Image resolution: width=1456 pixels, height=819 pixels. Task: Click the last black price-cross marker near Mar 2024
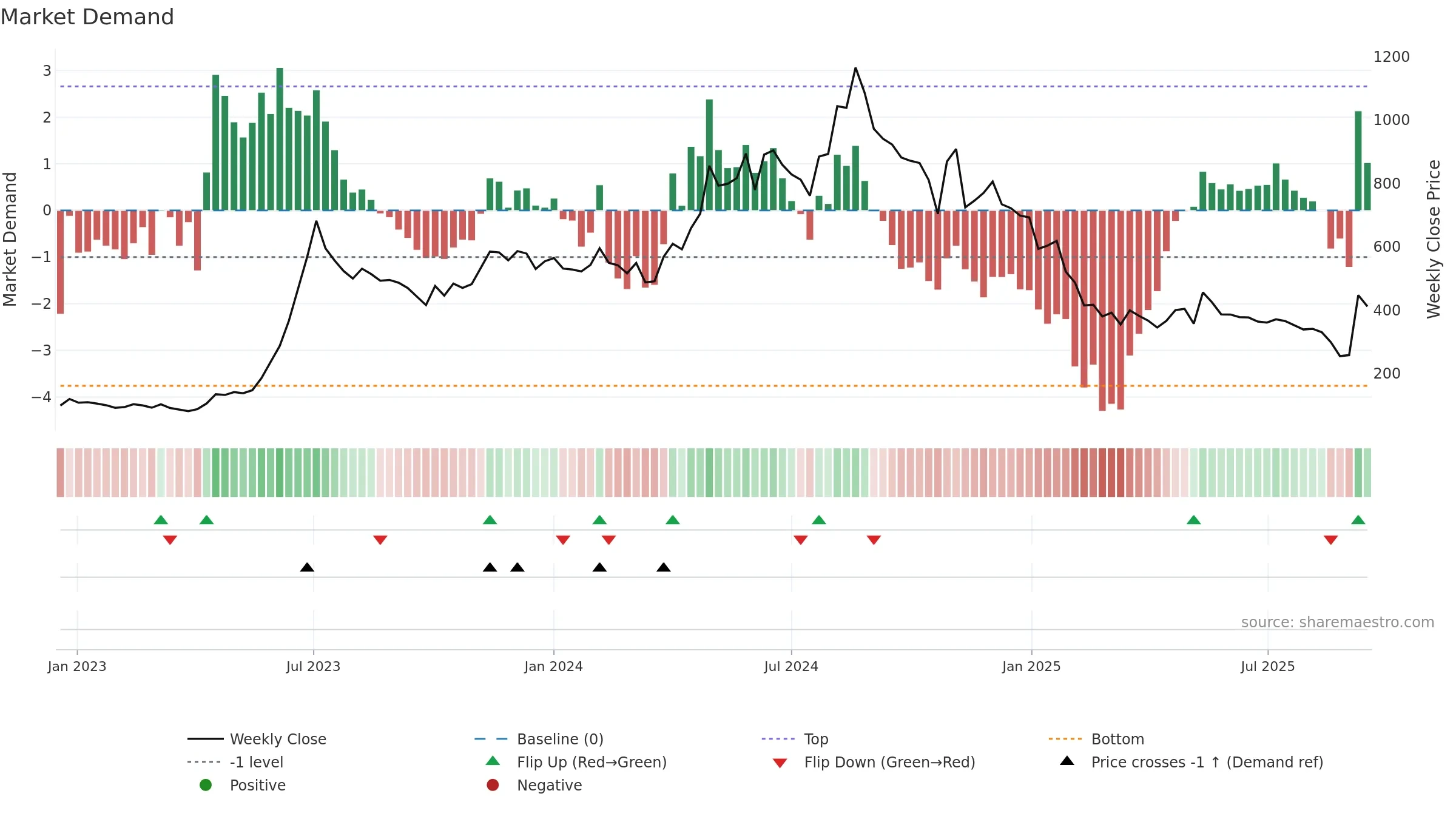(664, 567)
